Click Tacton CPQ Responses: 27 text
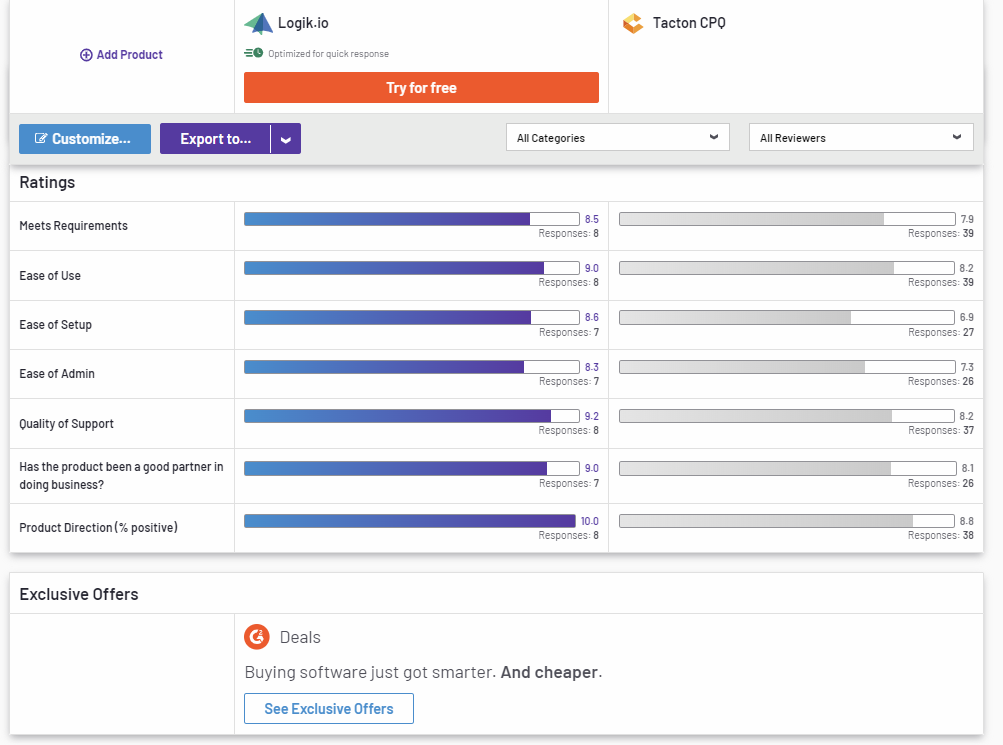The image size is (1003, 745). [x=941, y=333]
